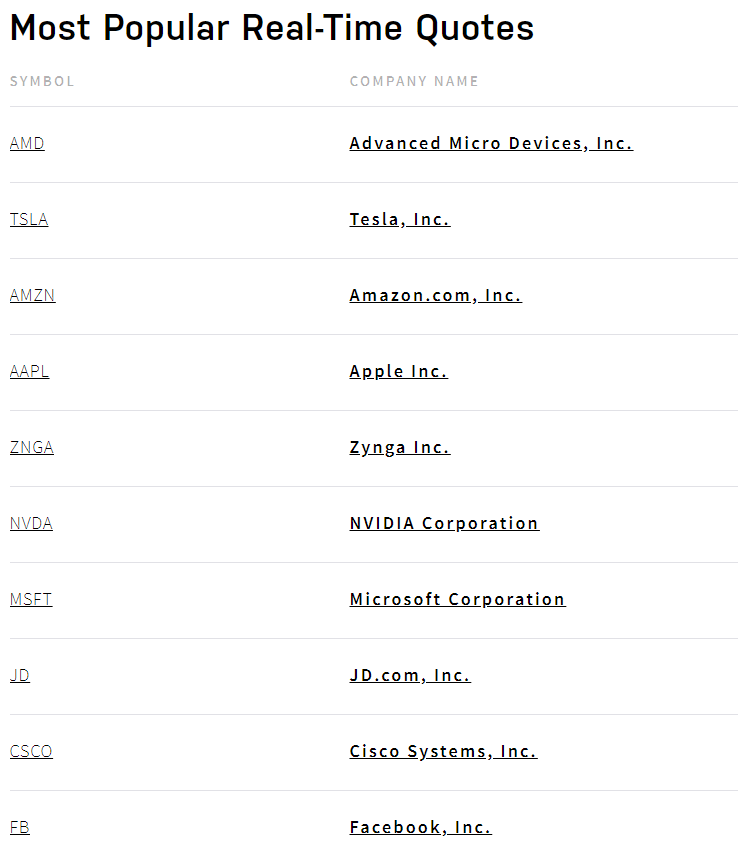Click the AMZN ticker symbol
The height and width of the screenshot is (846, 738).
(x=32, y=296)
